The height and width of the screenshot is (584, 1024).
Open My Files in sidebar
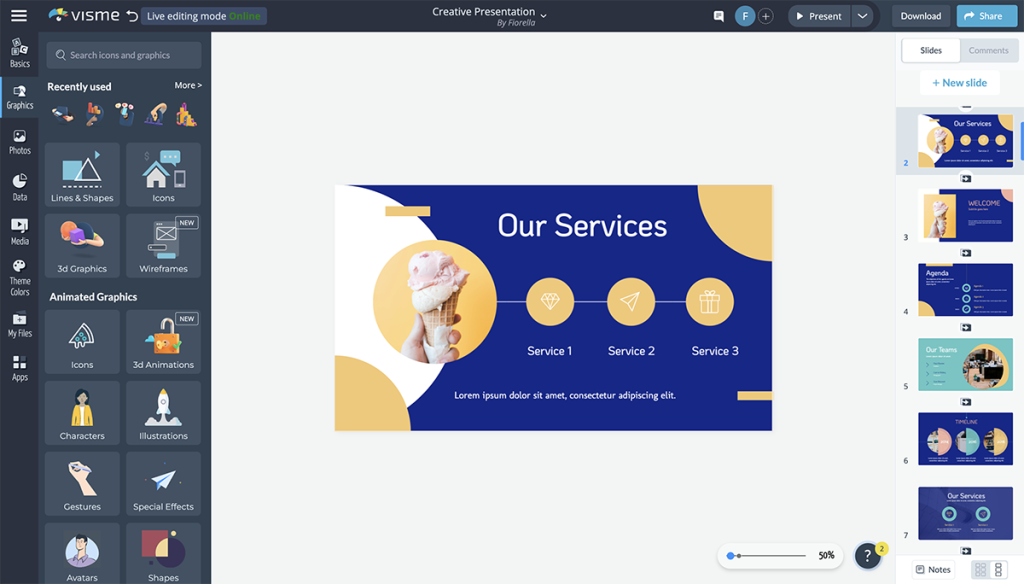click(19, 325)
